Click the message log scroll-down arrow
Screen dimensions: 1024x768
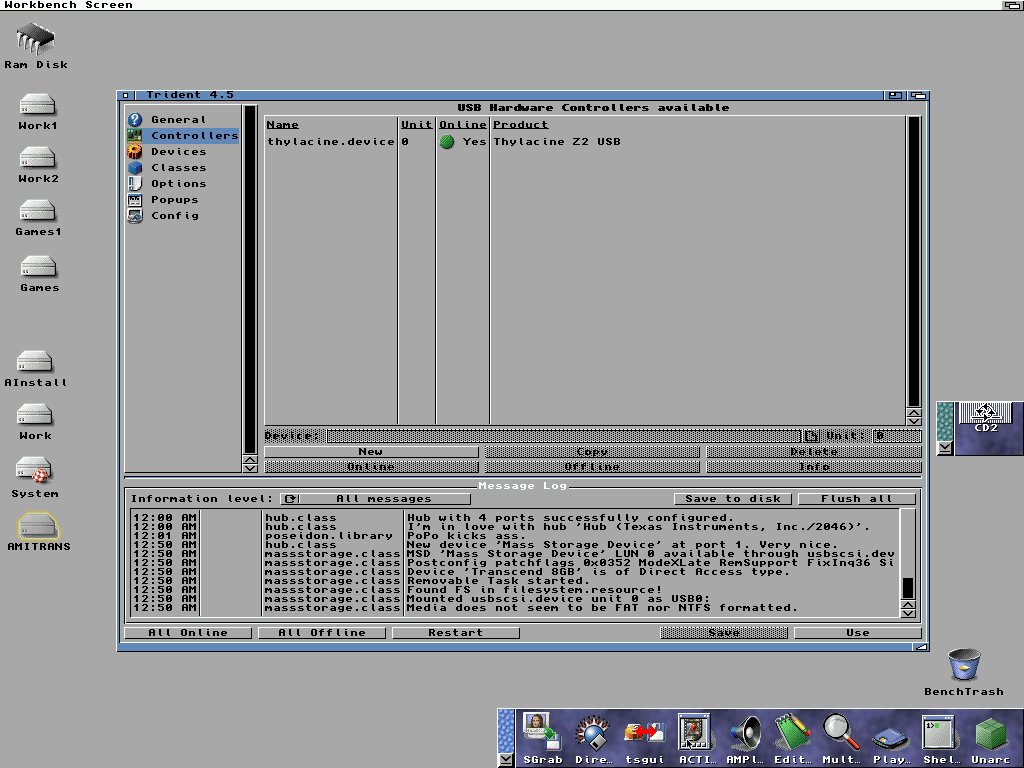(908, 613)
